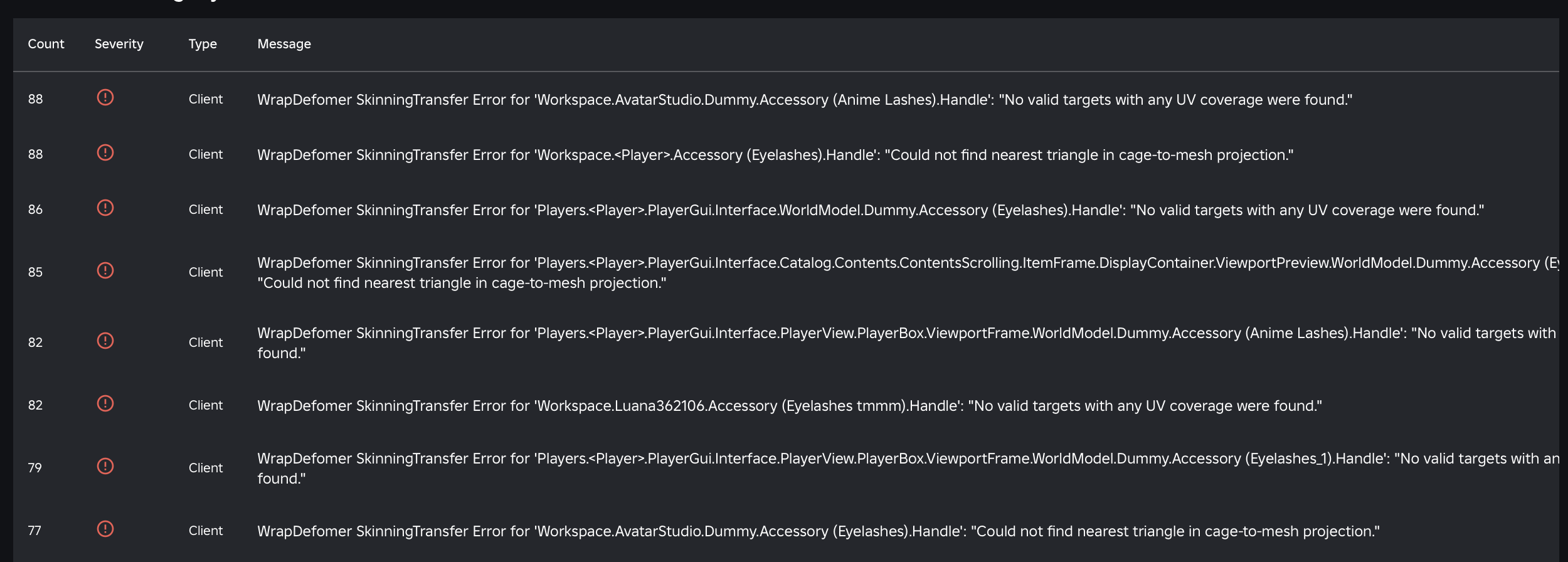Click the count value 79
Viewport: 1568px width, 562px height.
click(35, 468)
